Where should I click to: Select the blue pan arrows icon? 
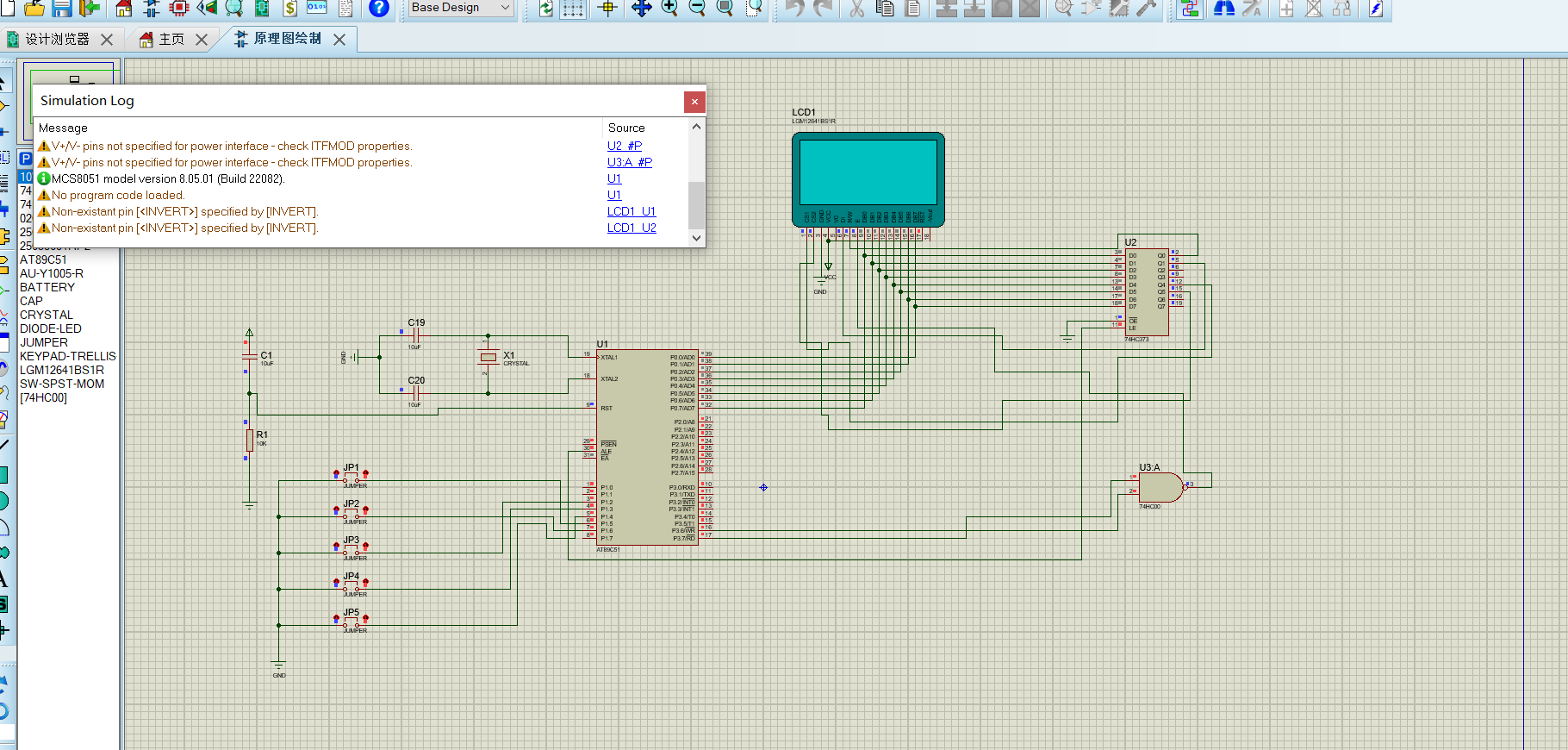click(641, 9)
